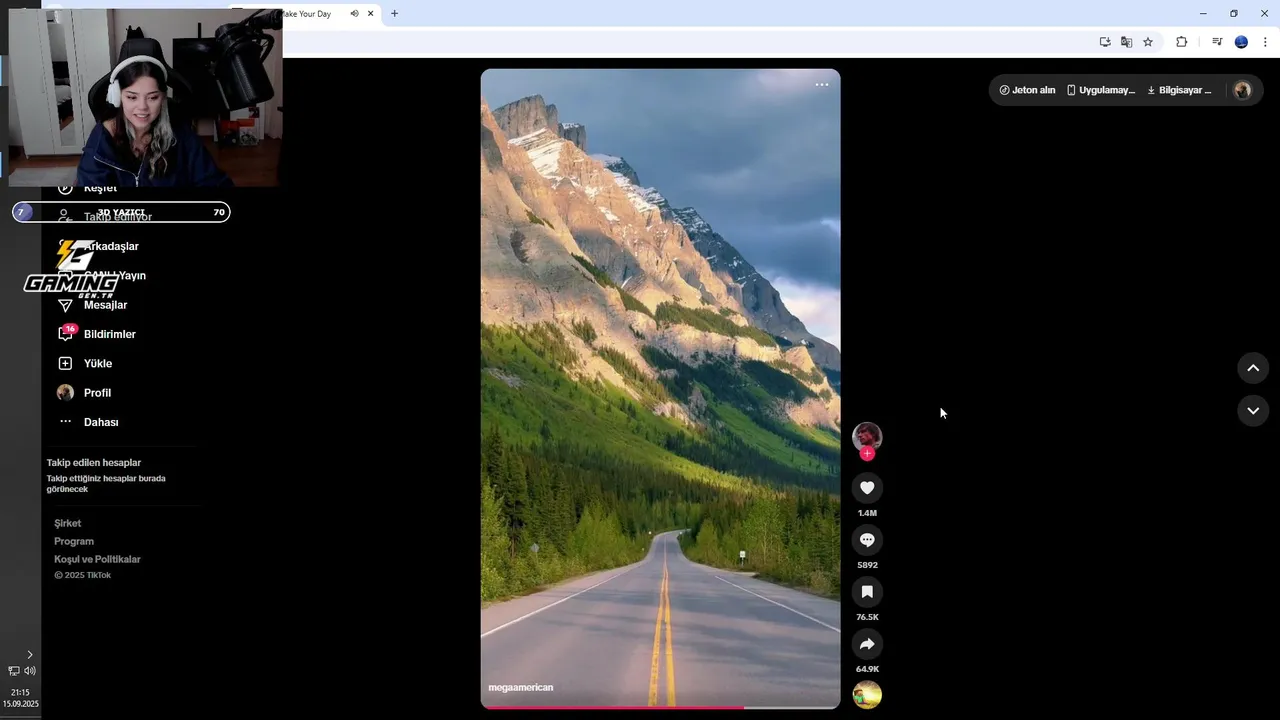Click the 1.4M likes count
Screen dimensions: 1280x720
coord(867,513)
